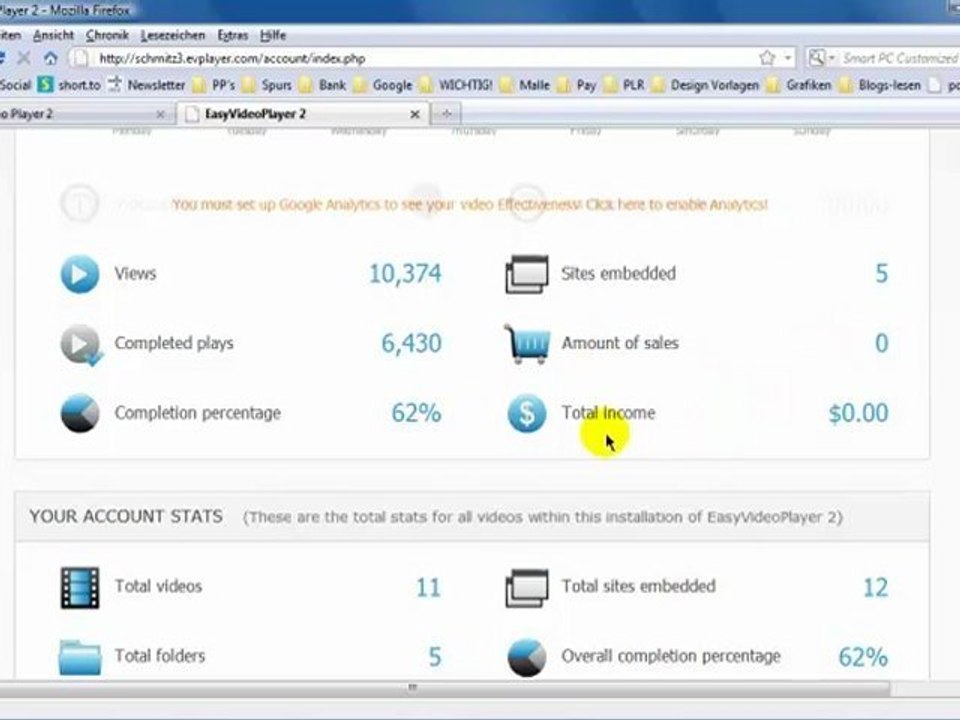Click the Amount of sales cart icon
960x720 pixels.
click(527, 344)
